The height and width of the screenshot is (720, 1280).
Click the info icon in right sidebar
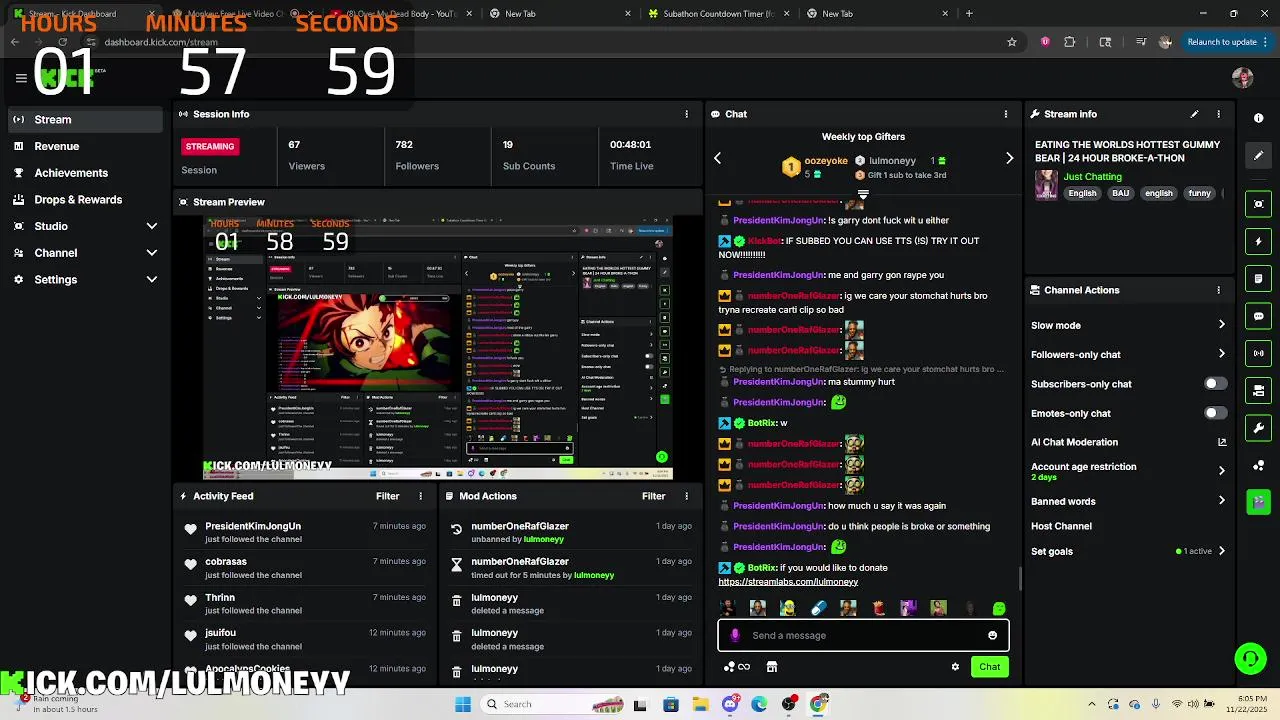(1258, 118)
